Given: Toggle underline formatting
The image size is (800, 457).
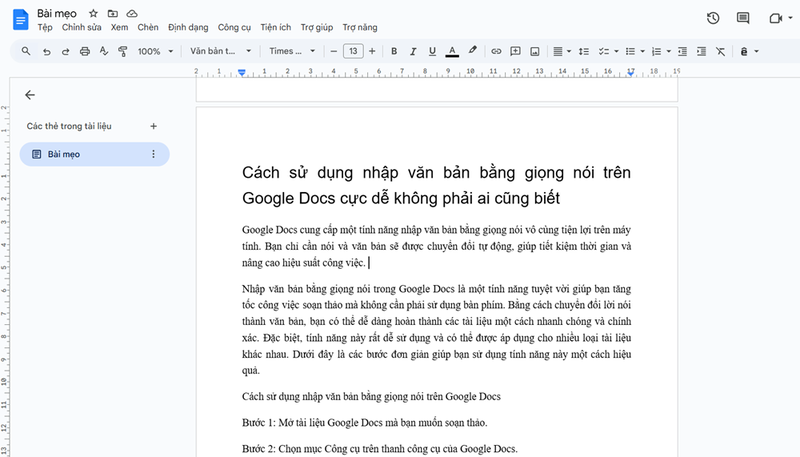Looking at the screenshot, I should [x=432, y=51].
